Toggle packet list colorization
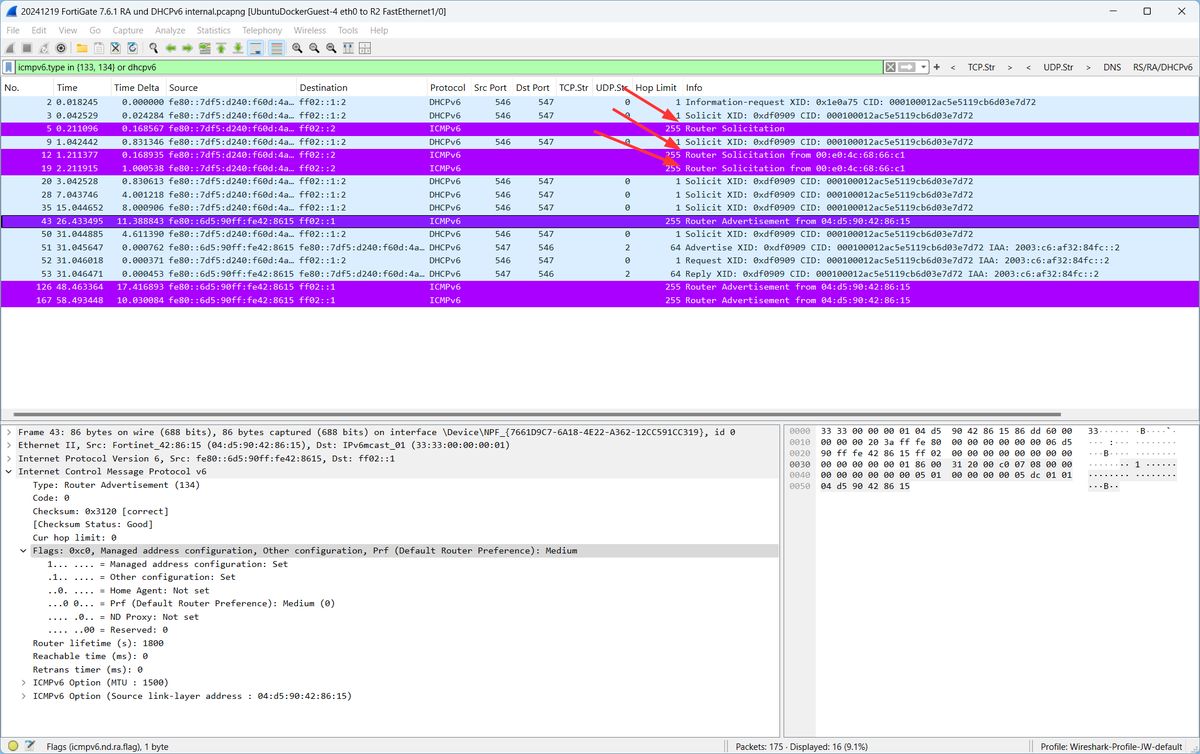 [275, 47]
